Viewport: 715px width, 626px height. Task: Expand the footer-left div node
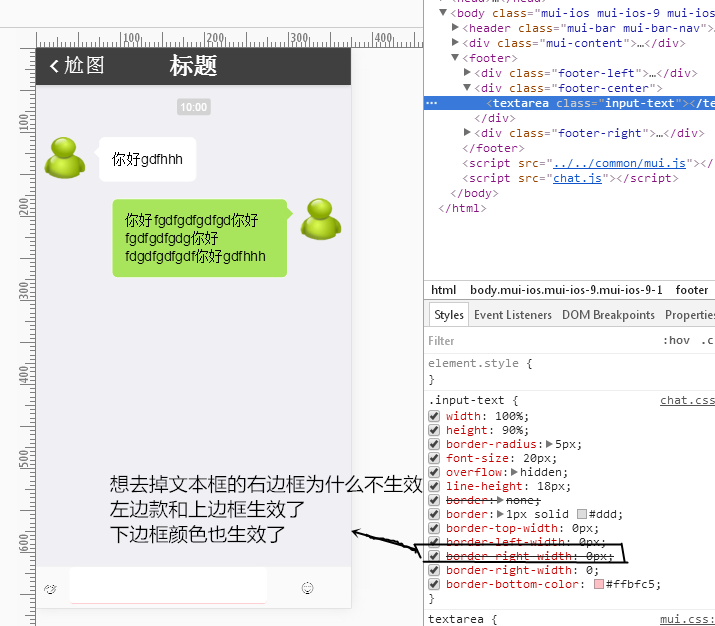(468, 73)
